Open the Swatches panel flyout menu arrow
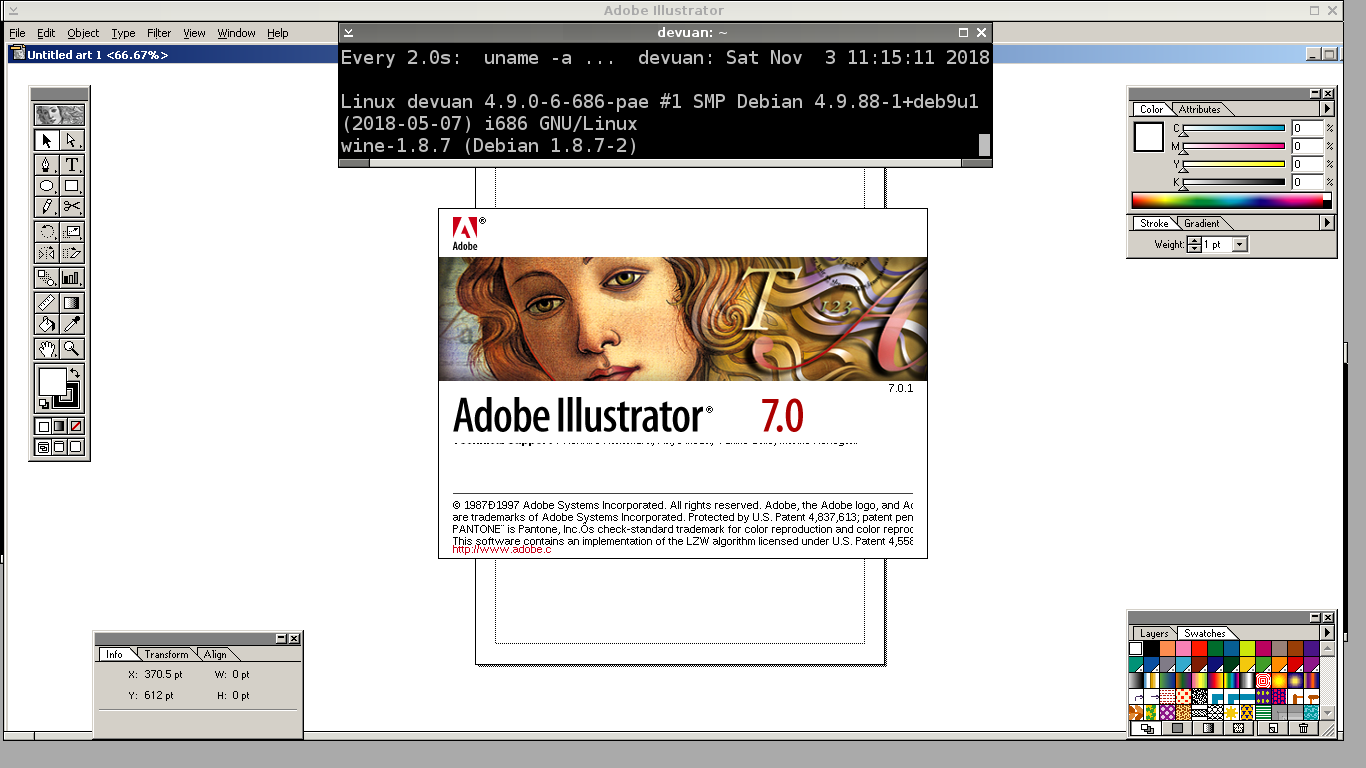This screenshot has width=1366, height=768. pos(1328,632)
